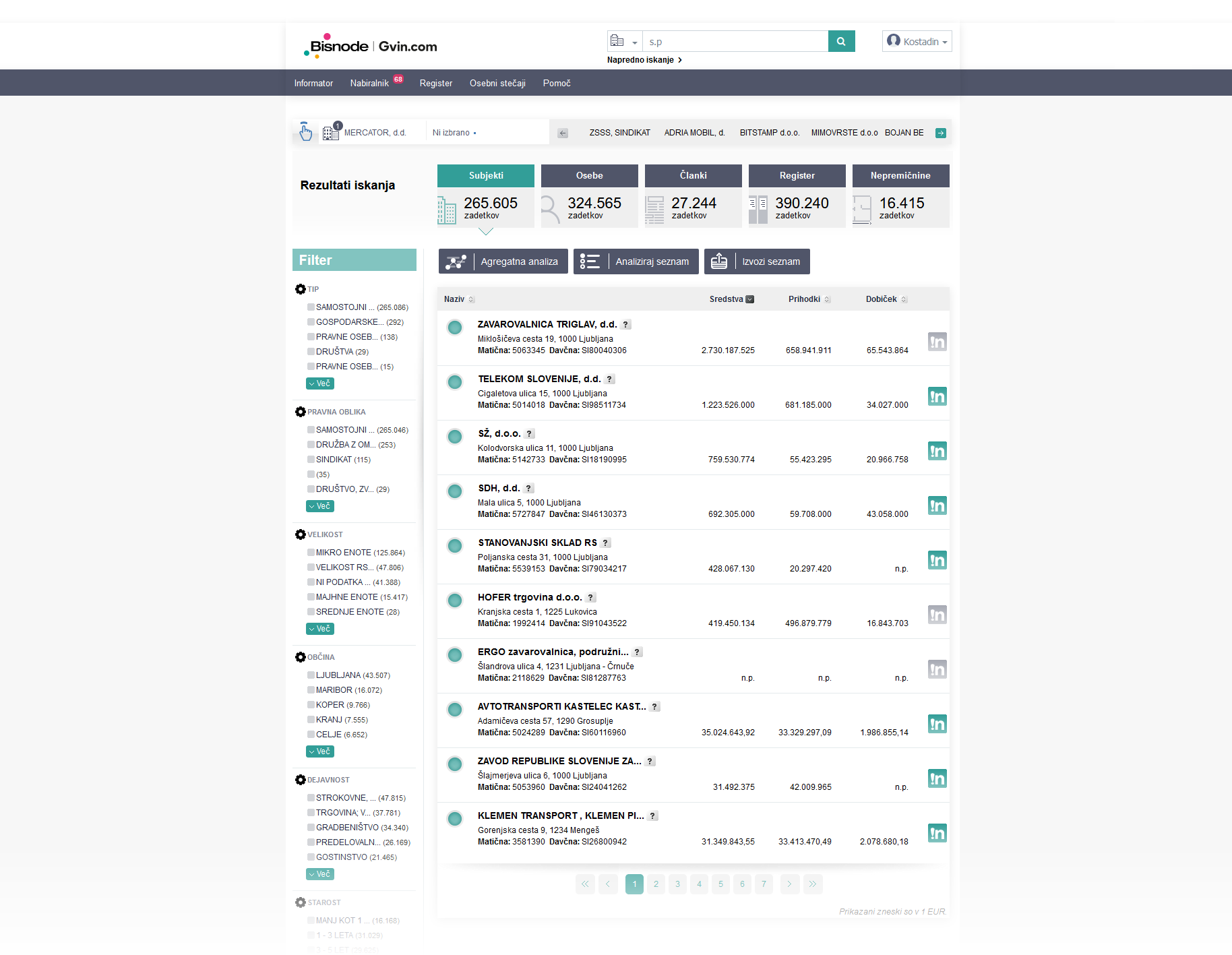Click the question mark beside ZAVAROVALNICA TRIGLAV
This screenshot has height=955, width=1232.
tap(626, 325)
